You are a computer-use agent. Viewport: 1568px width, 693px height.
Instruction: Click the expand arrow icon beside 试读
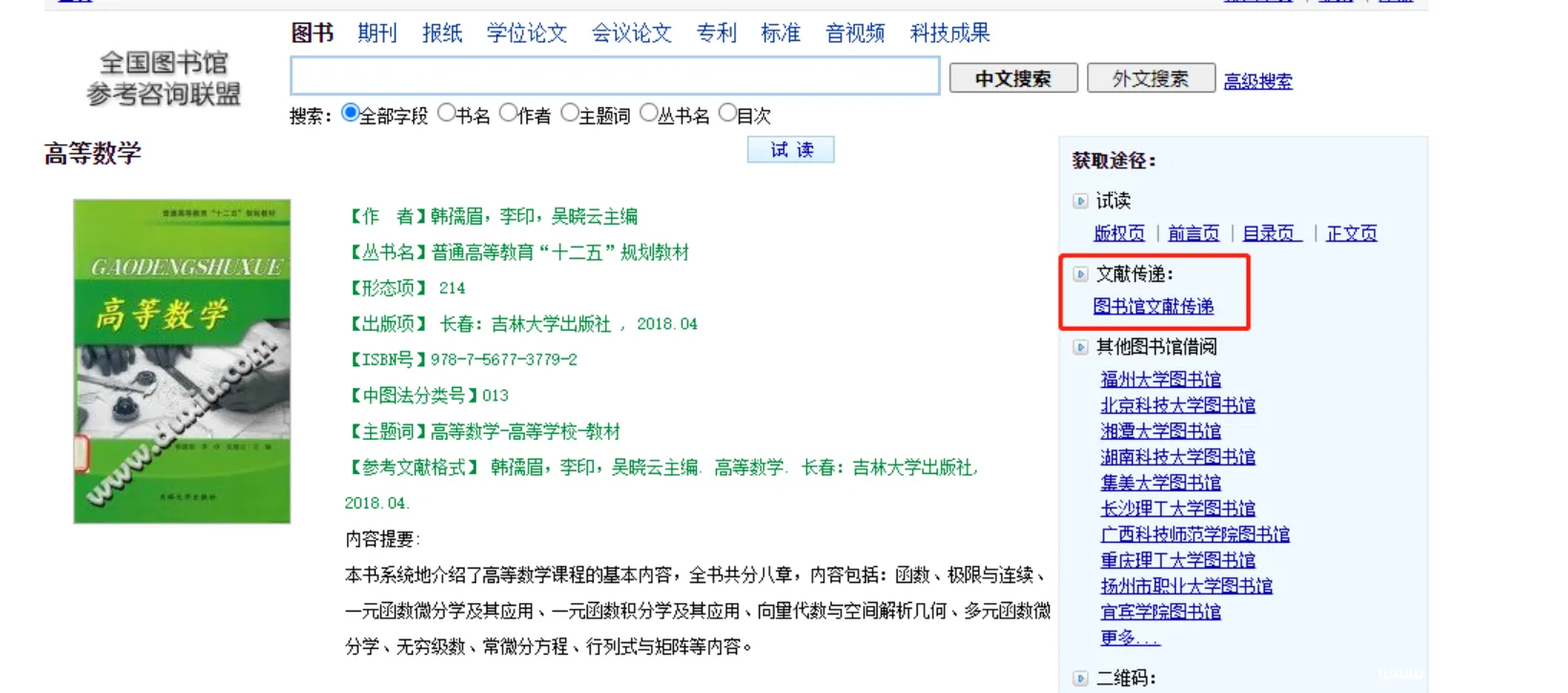[x=1080, y=201]
